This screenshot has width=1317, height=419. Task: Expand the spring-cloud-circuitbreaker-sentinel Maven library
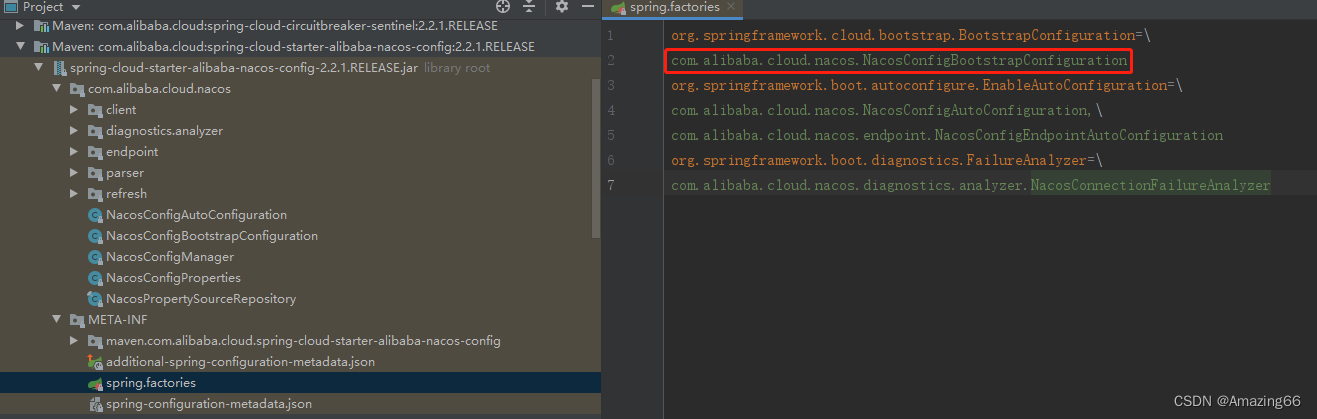tap(20, 25)
